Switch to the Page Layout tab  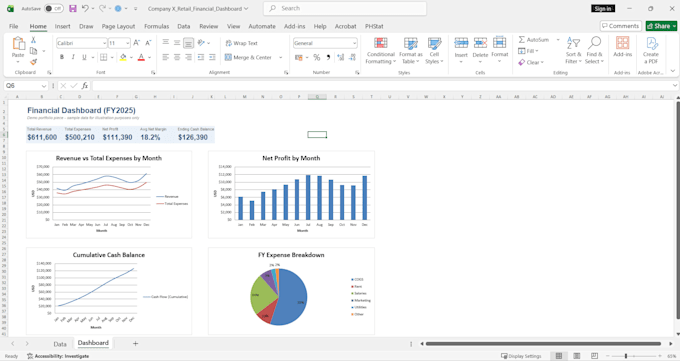pos(118,26)
